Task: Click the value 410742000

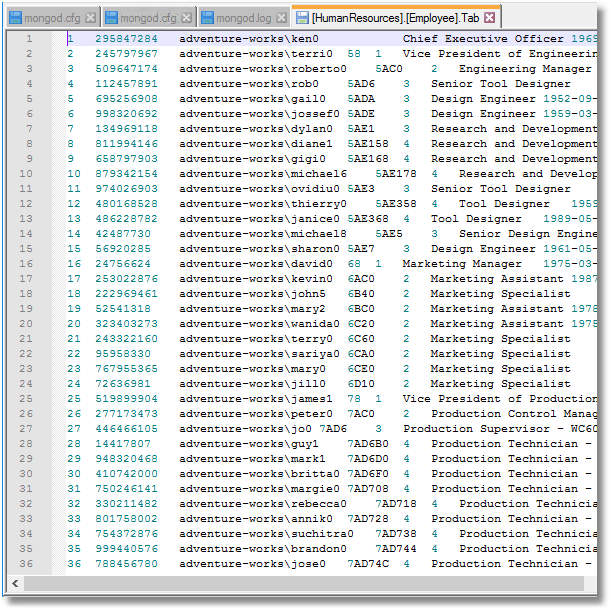Action: pyautogui.click(x=127, y=474)
